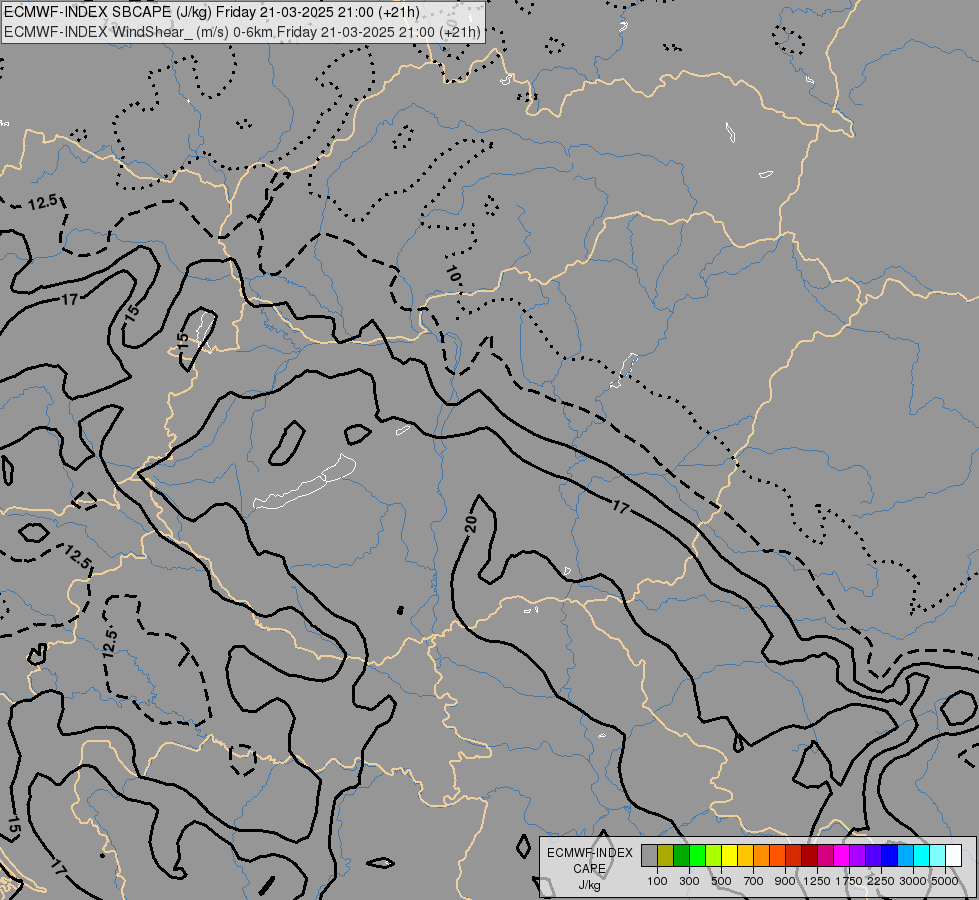This screenshot has height=900, width=979.
Task: Click the olive swatch in the CAPE legend
Action: tap(666, 855)
